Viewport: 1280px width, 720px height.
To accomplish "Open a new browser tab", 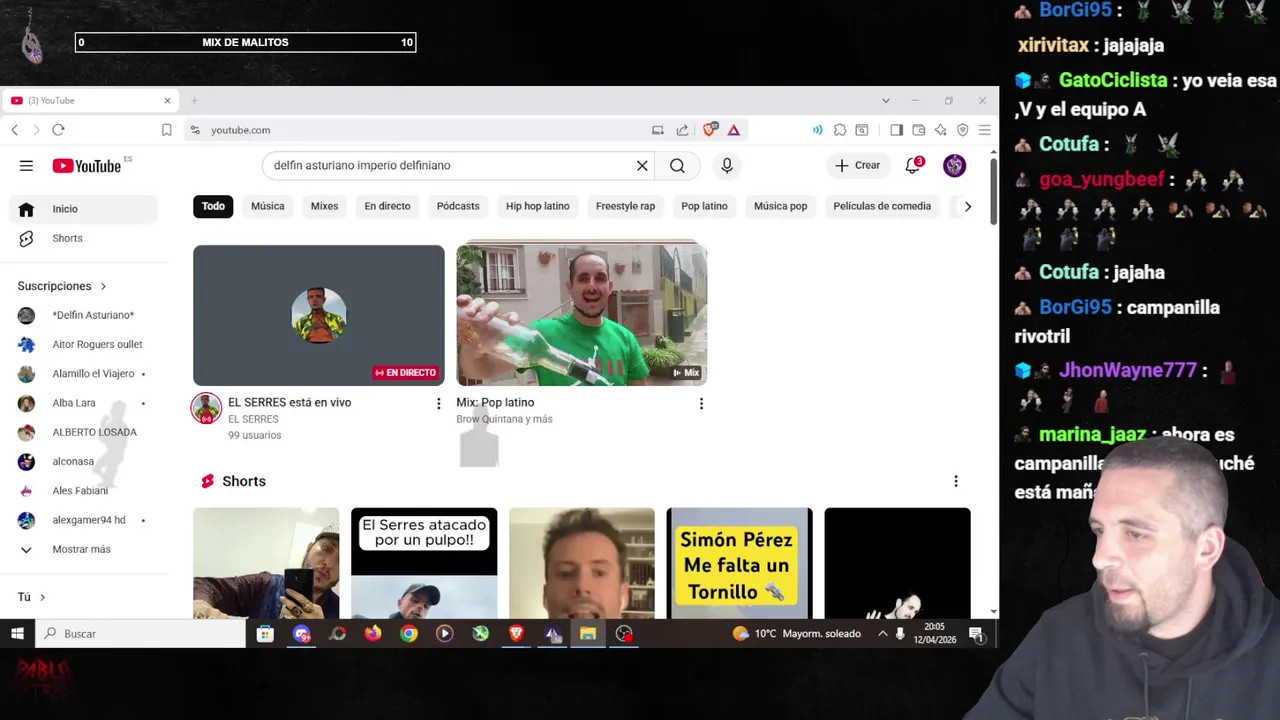I will [194, 100].
